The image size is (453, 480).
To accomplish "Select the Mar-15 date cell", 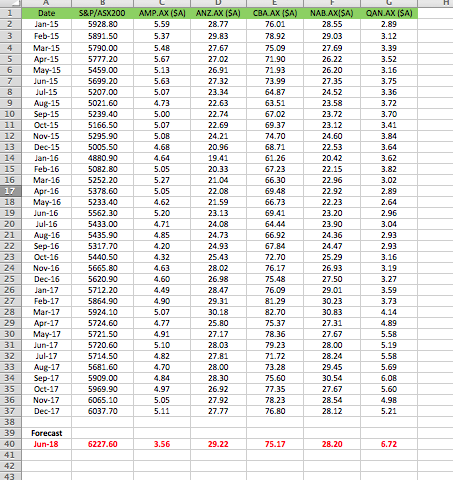I will (46, 48).
